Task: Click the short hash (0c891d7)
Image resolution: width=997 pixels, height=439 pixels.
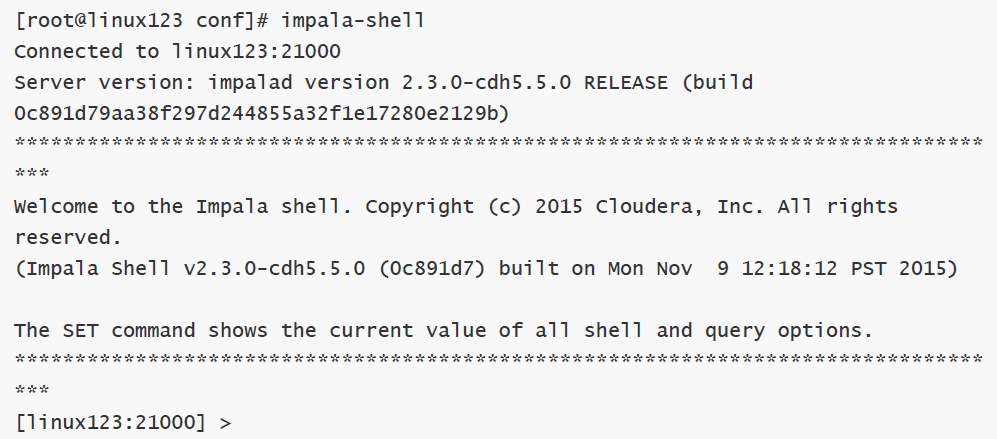Action: (432, 268)
